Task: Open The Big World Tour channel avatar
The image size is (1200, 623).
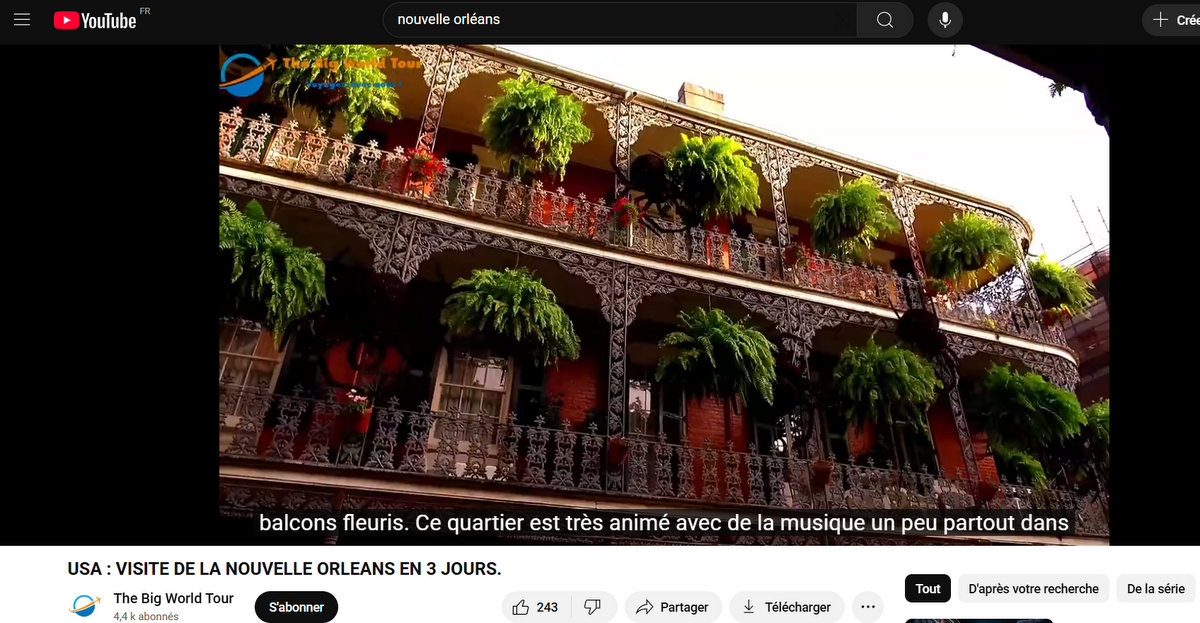Action: pyautogui.click(x=85, y=606)
